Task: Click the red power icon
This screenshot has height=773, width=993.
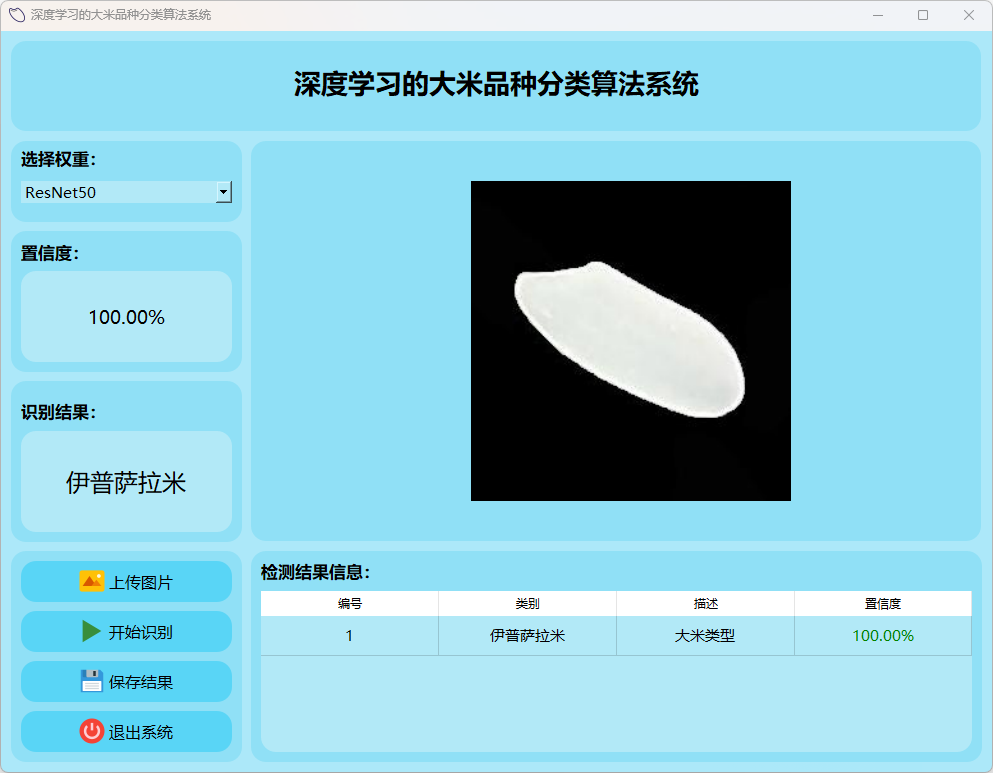Action: (91, 731)
